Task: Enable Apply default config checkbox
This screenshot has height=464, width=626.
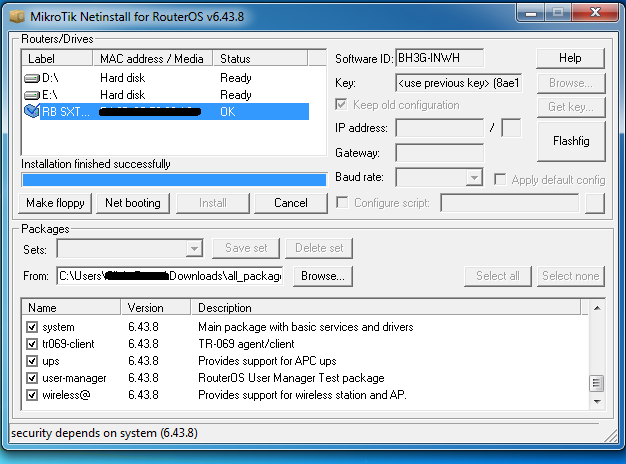Action: 500,179
